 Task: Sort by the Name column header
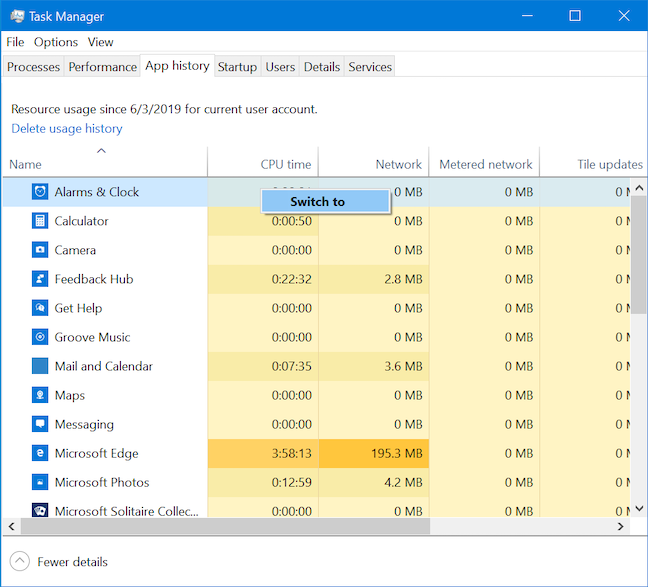(105, 164)
